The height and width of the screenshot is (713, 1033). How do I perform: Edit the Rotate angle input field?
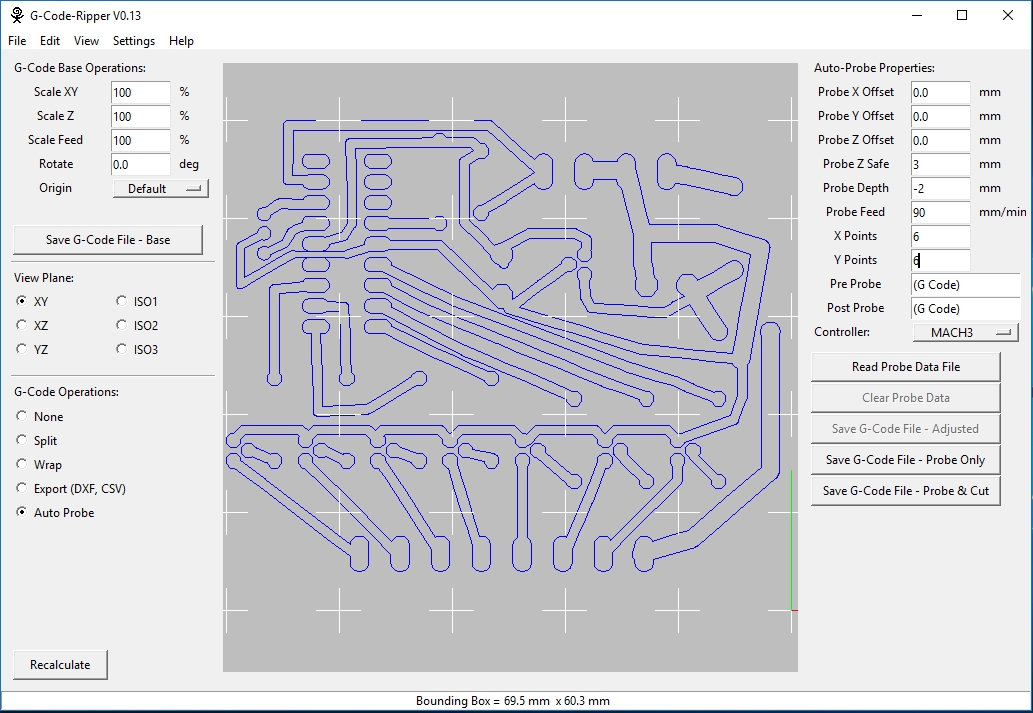140,164
